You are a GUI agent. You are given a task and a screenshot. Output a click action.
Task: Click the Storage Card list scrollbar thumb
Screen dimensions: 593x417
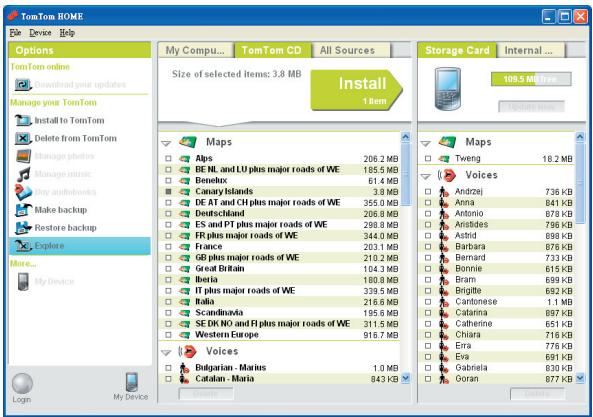(x=580, y=183)
